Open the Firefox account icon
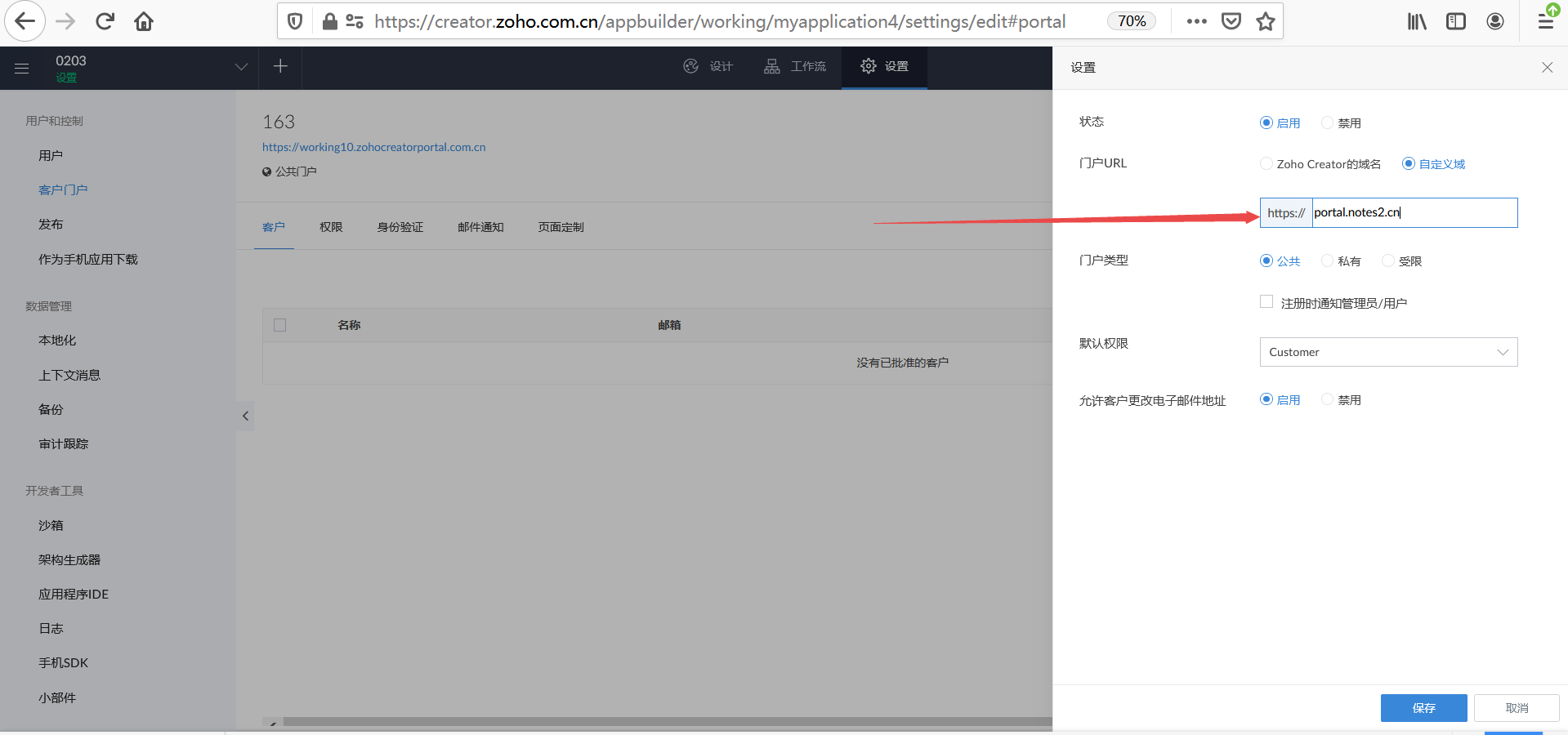Viewport: 1568px width, 735px height. [1494, 21]
